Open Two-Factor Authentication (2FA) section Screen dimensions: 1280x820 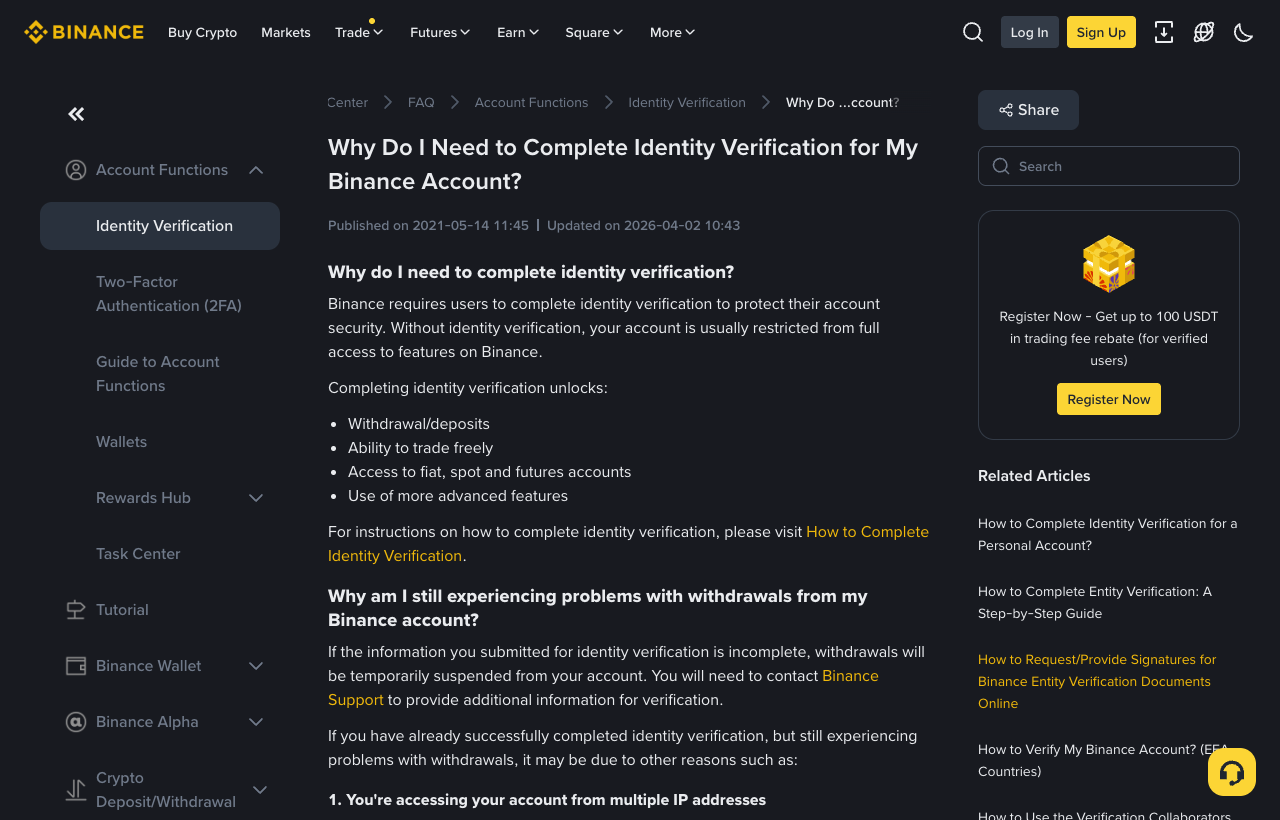tap(169, 294)
